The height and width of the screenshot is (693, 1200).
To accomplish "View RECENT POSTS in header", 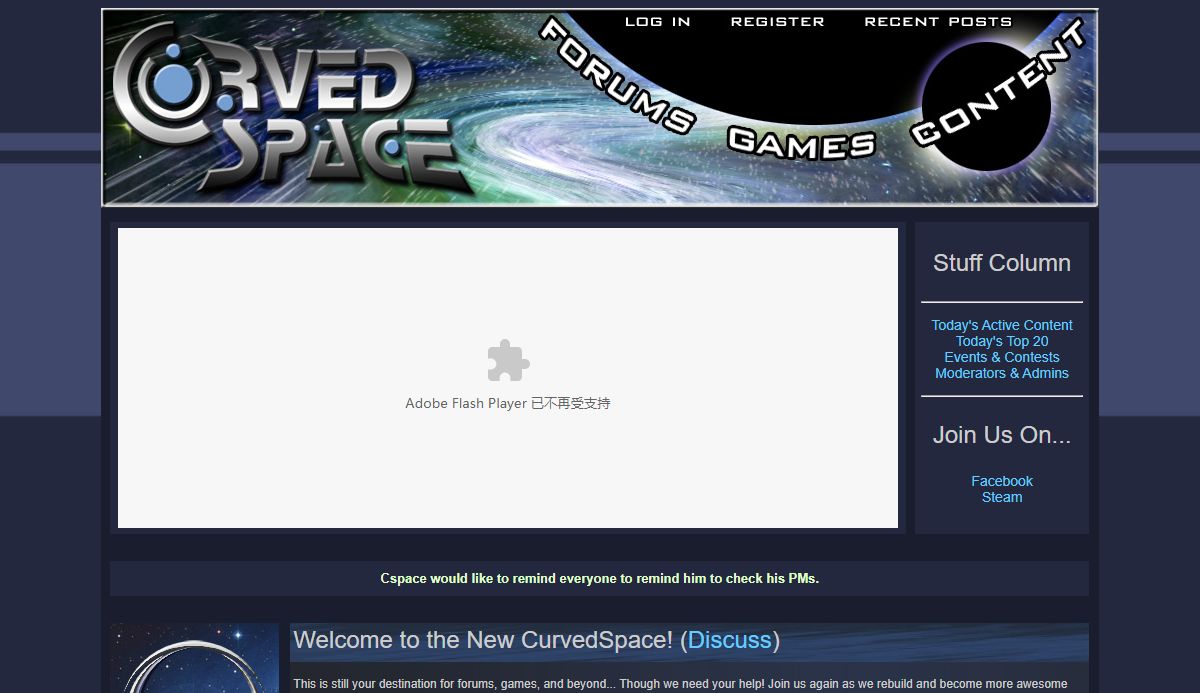I will click(938, 21).
